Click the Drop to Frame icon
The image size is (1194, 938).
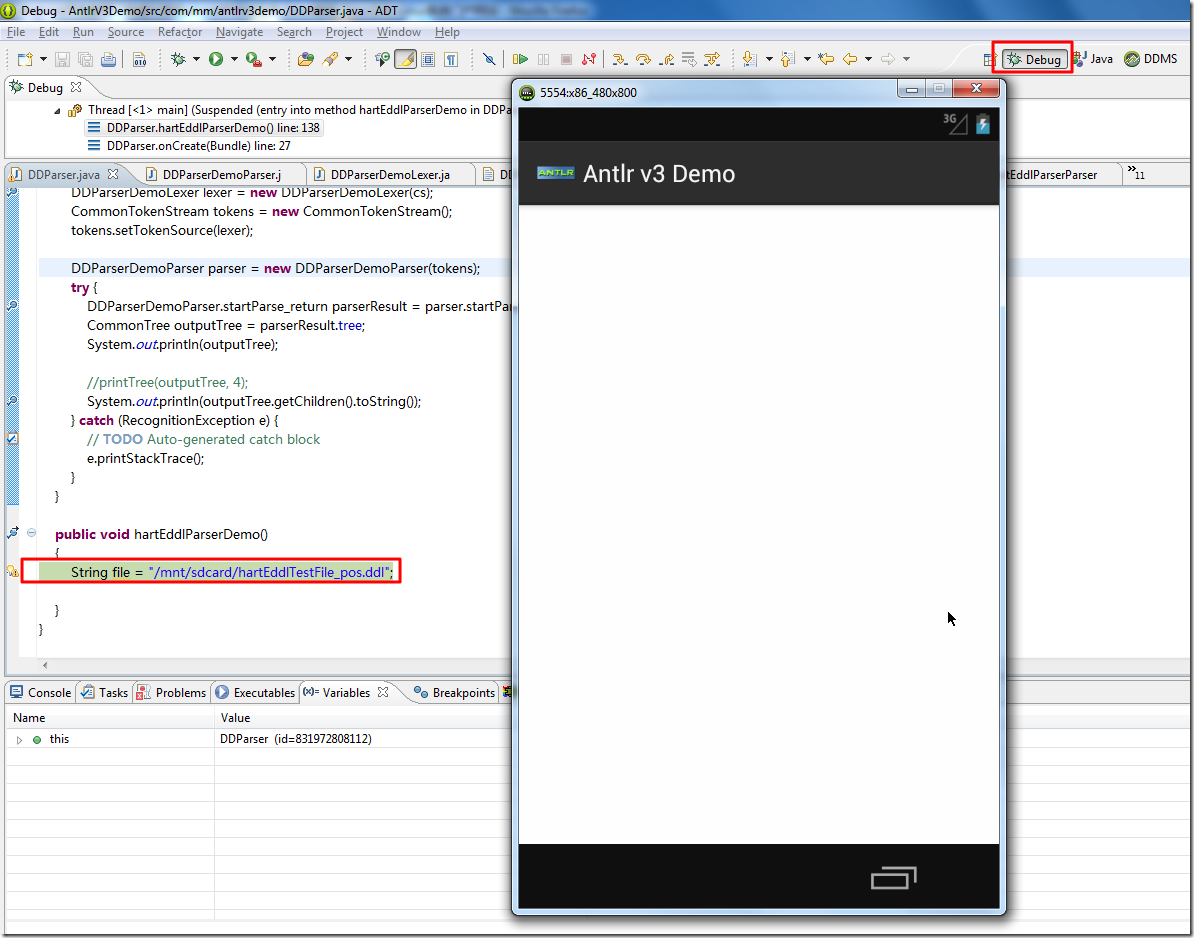click(689, 59)
